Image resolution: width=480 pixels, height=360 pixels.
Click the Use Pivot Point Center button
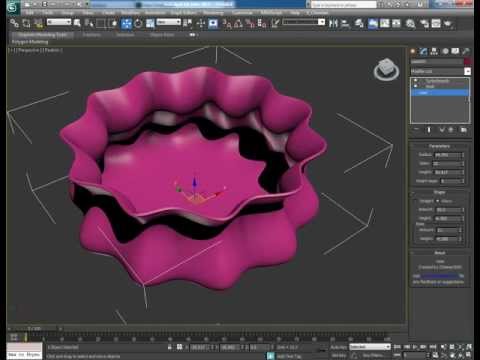pos(188,23)
